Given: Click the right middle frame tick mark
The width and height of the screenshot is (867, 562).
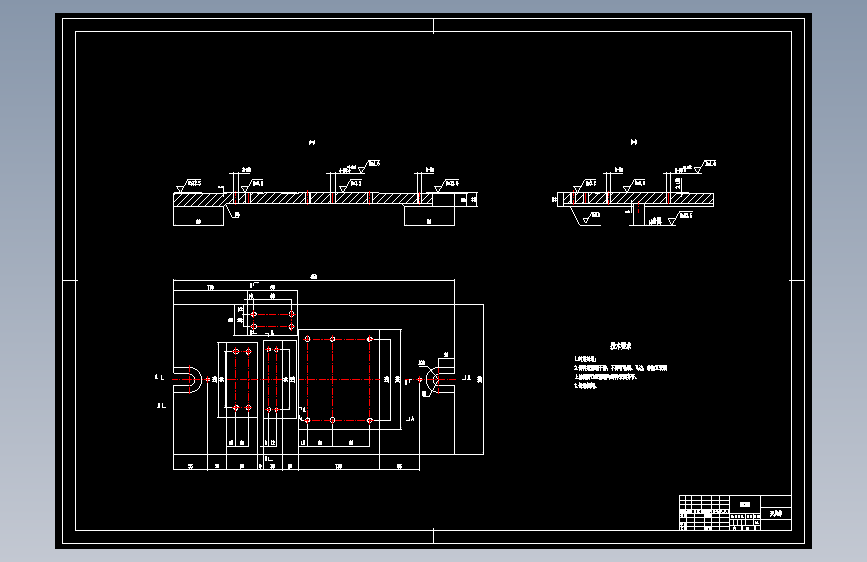Looking at the screenshot, I should (797, 280).
